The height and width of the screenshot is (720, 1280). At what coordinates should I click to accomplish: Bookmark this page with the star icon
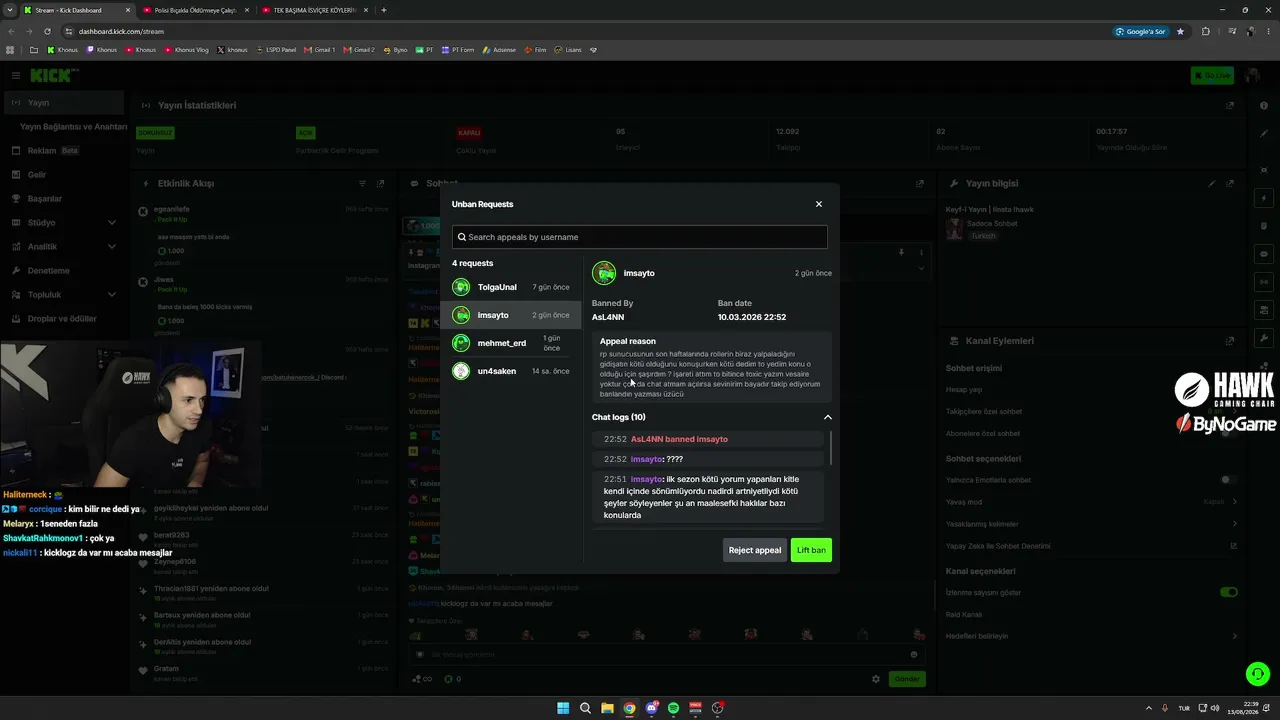1180,31
